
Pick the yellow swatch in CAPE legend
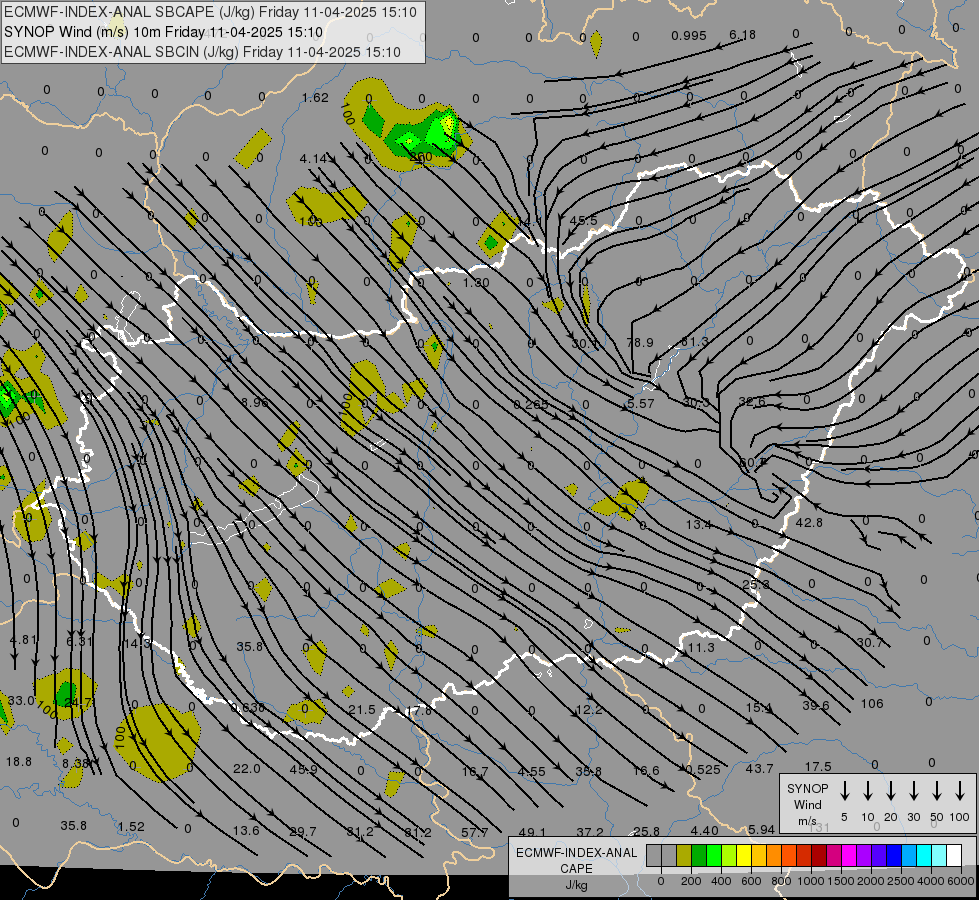(744, 856)
